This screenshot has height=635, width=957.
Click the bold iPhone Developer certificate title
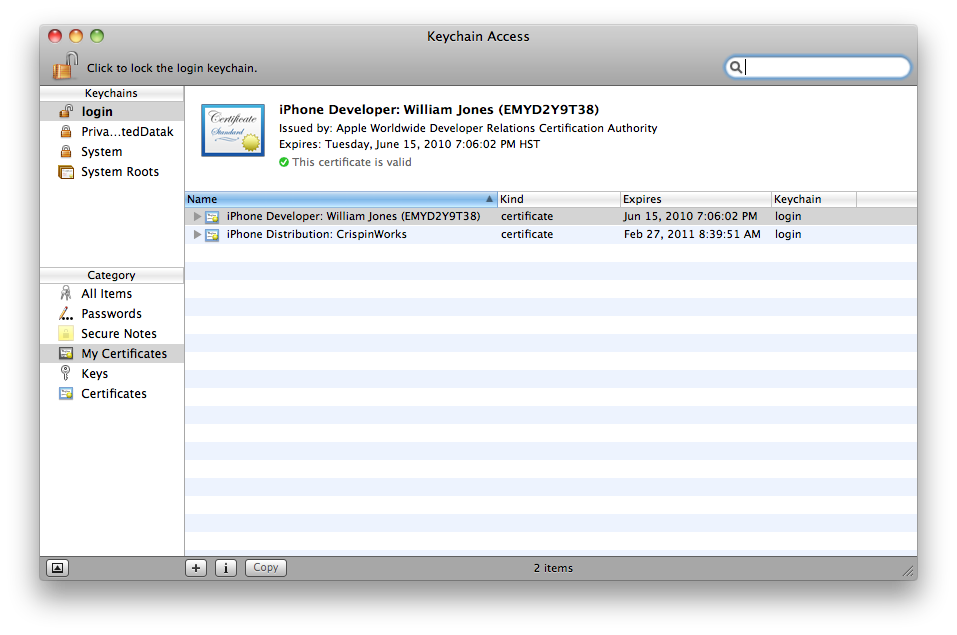click(x=439, y=110)
